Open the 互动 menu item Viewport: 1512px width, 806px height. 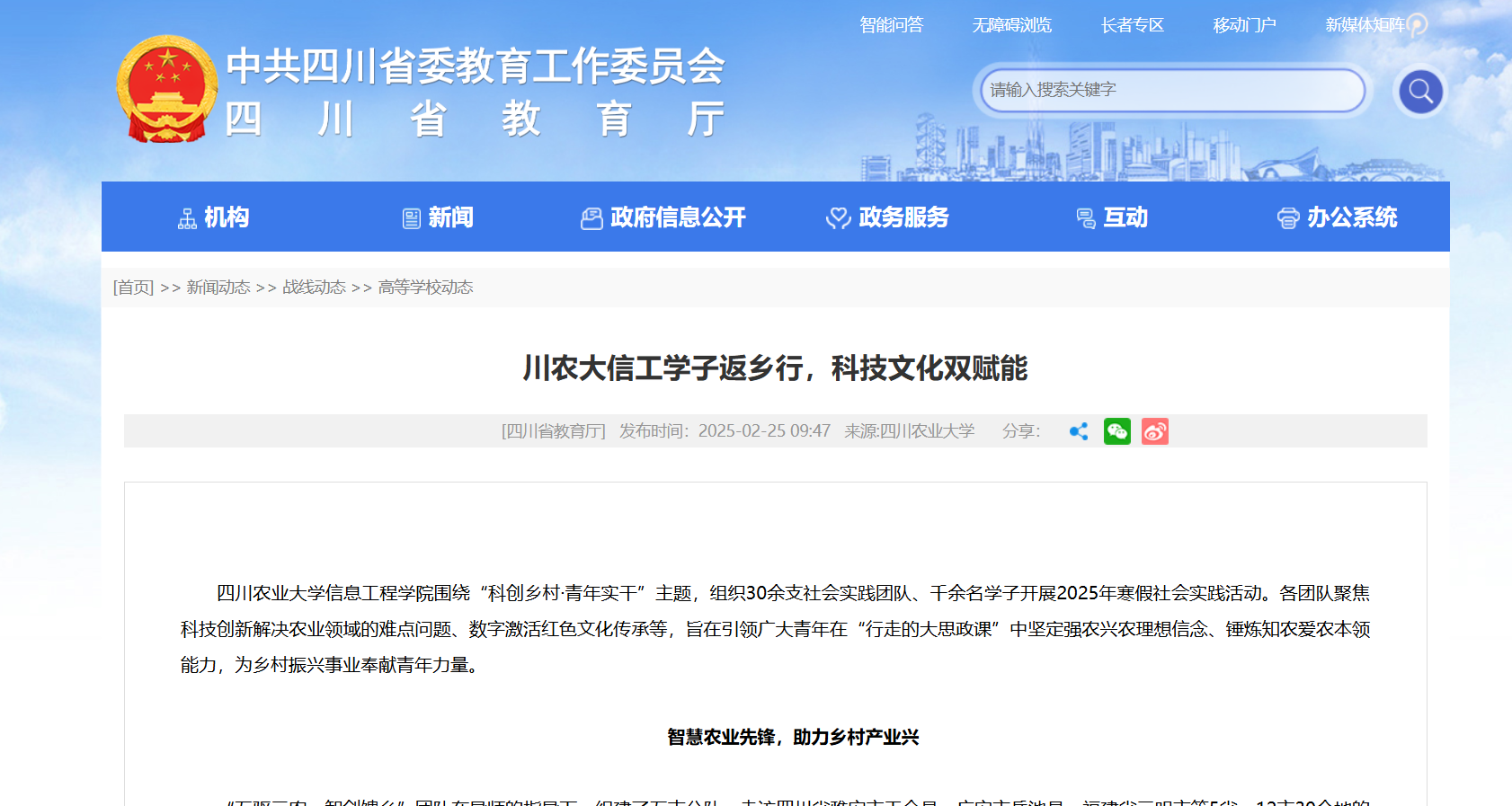click(1125, 217)
